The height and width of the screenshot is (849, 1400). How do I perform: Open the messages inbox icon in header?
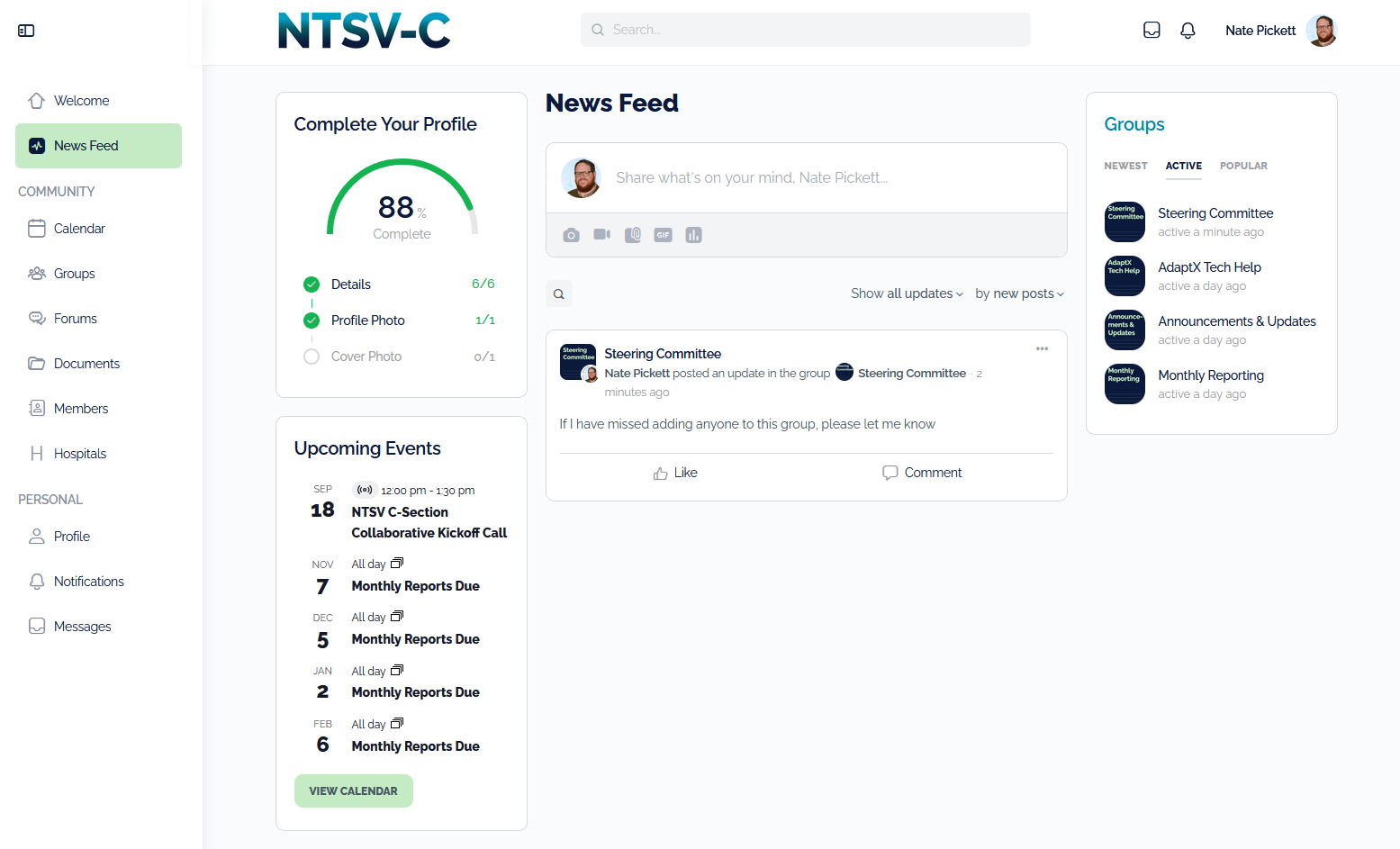point(1152,31)
